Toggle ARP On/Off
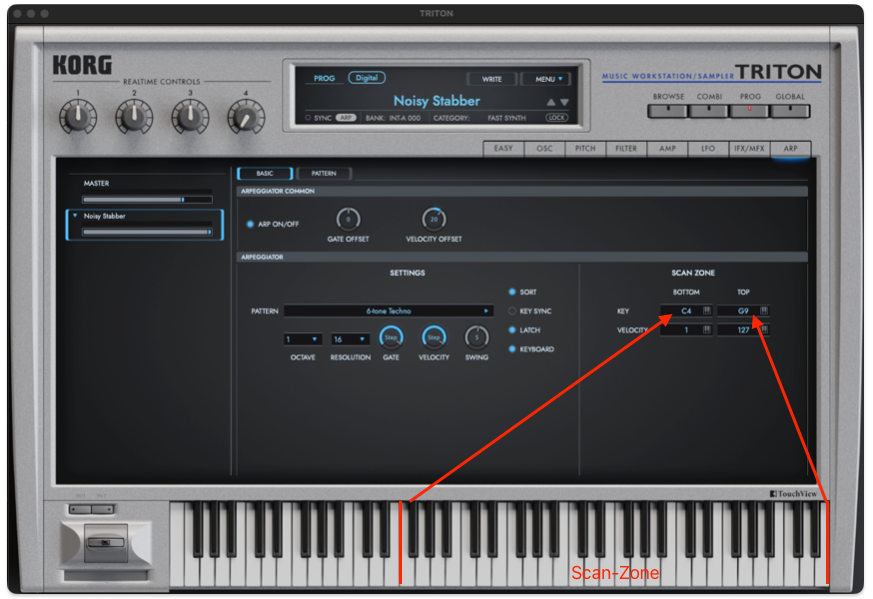This screenshot has width=873, height=599. [250, 224]
